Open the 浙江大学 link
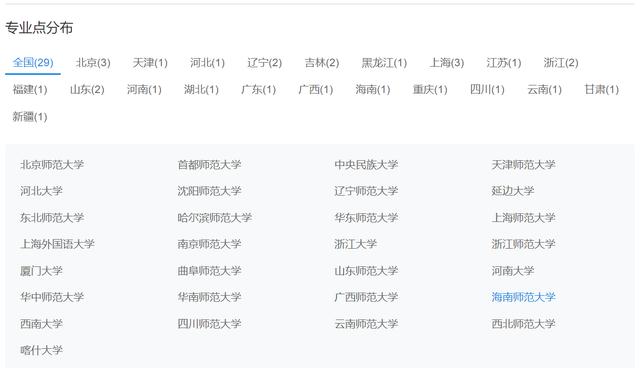The width and height of the screenshot is (640, 368). pyautogui.click(x=356, y=244)
